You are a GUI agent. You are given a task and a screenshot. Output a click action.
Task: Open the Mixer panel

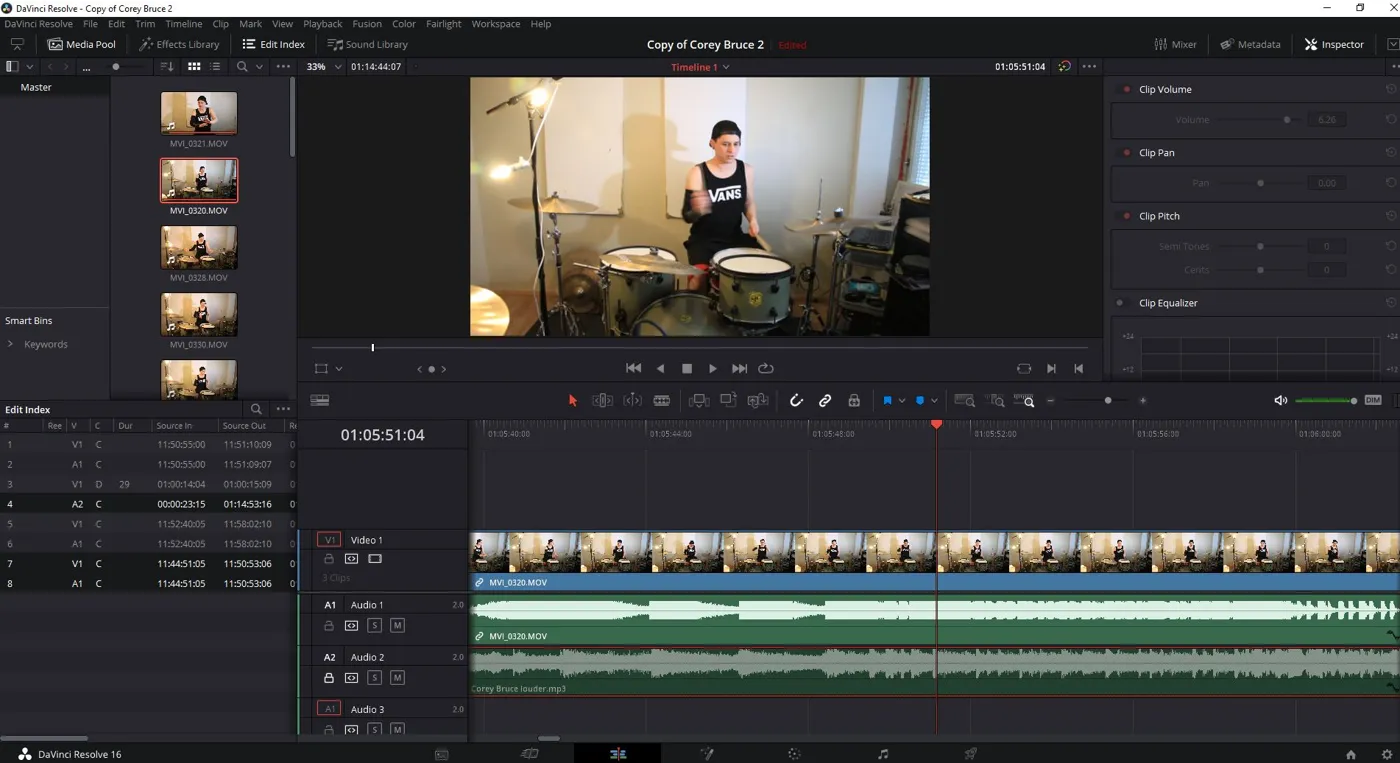[x=1175, y=44]
